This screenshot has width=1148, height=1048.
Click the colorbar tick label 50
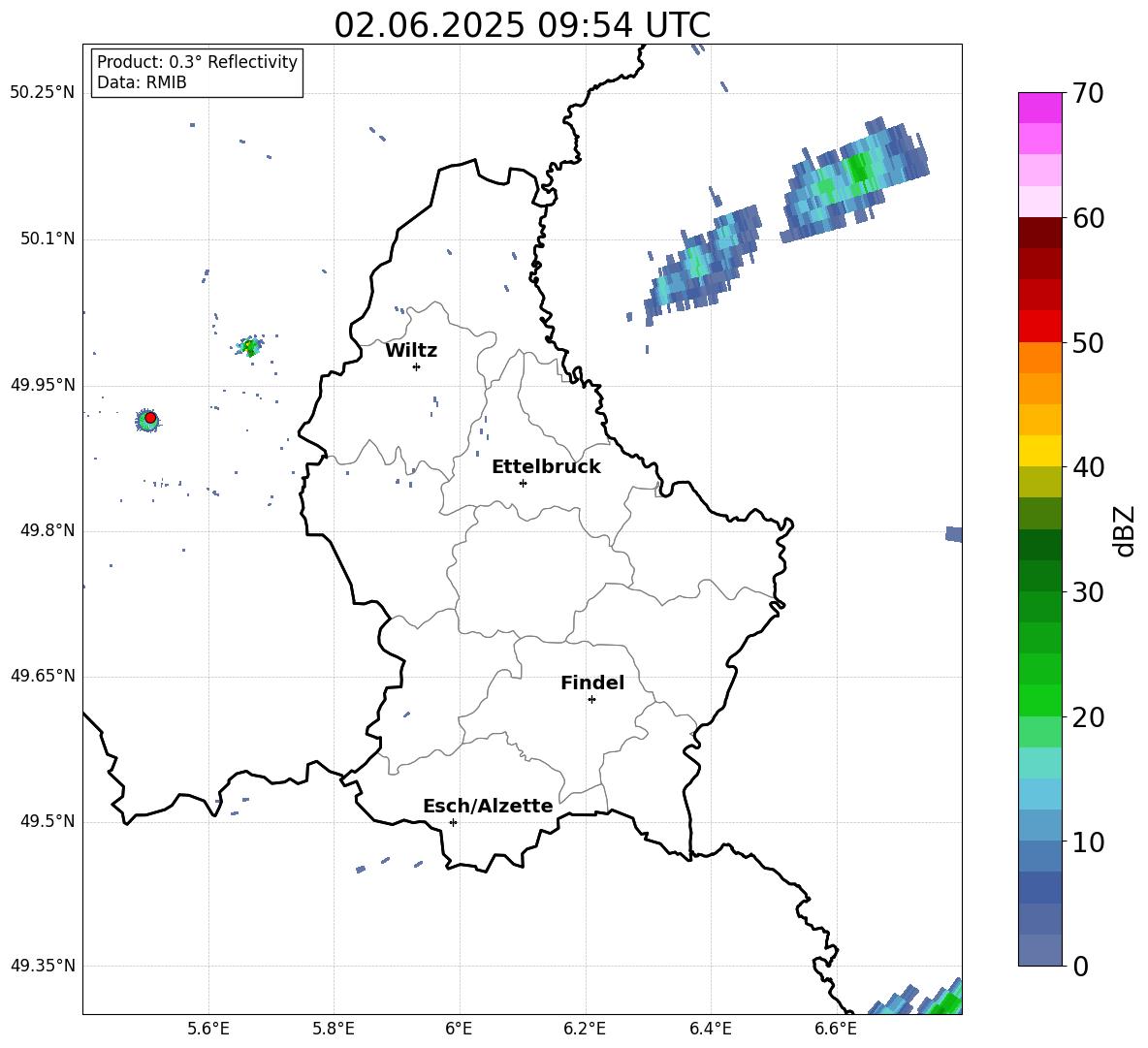tap(1088, 343)
